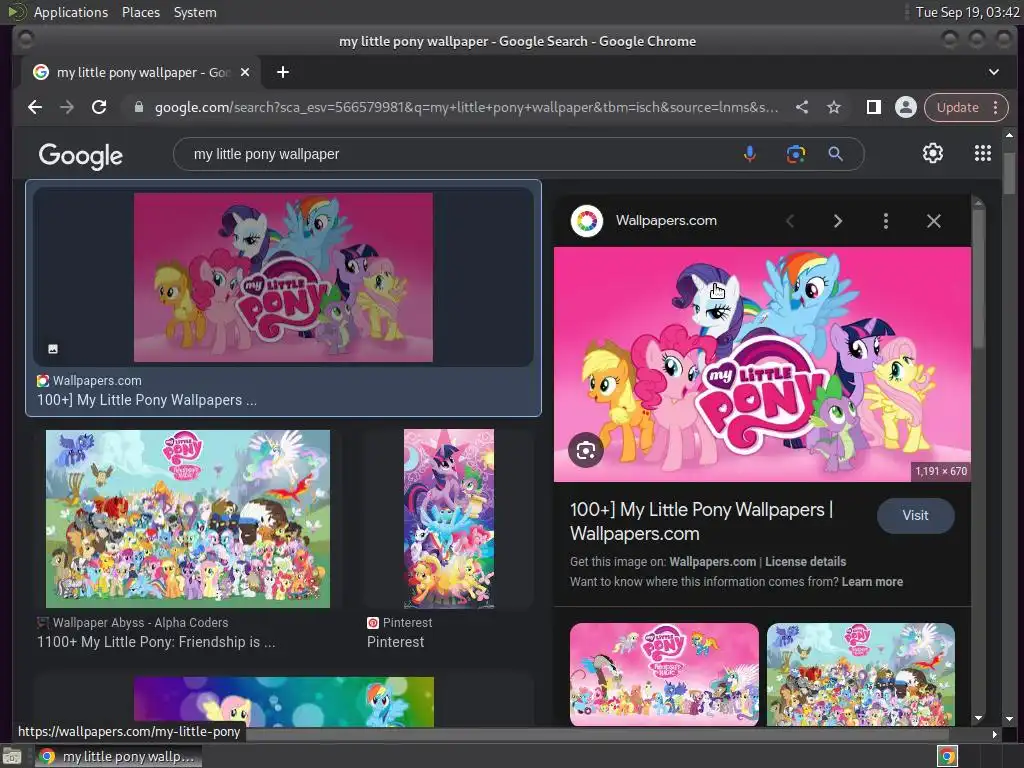Show previous image in preview panel
Screen dimensions: 1024x768
(x=790, y=221)
